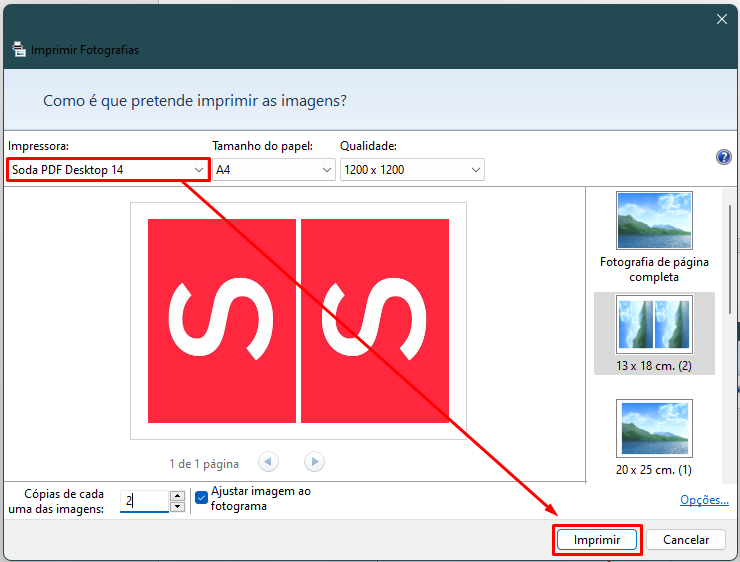Open the Opções link
Viewport: 740px width, 562px height.
704,500
